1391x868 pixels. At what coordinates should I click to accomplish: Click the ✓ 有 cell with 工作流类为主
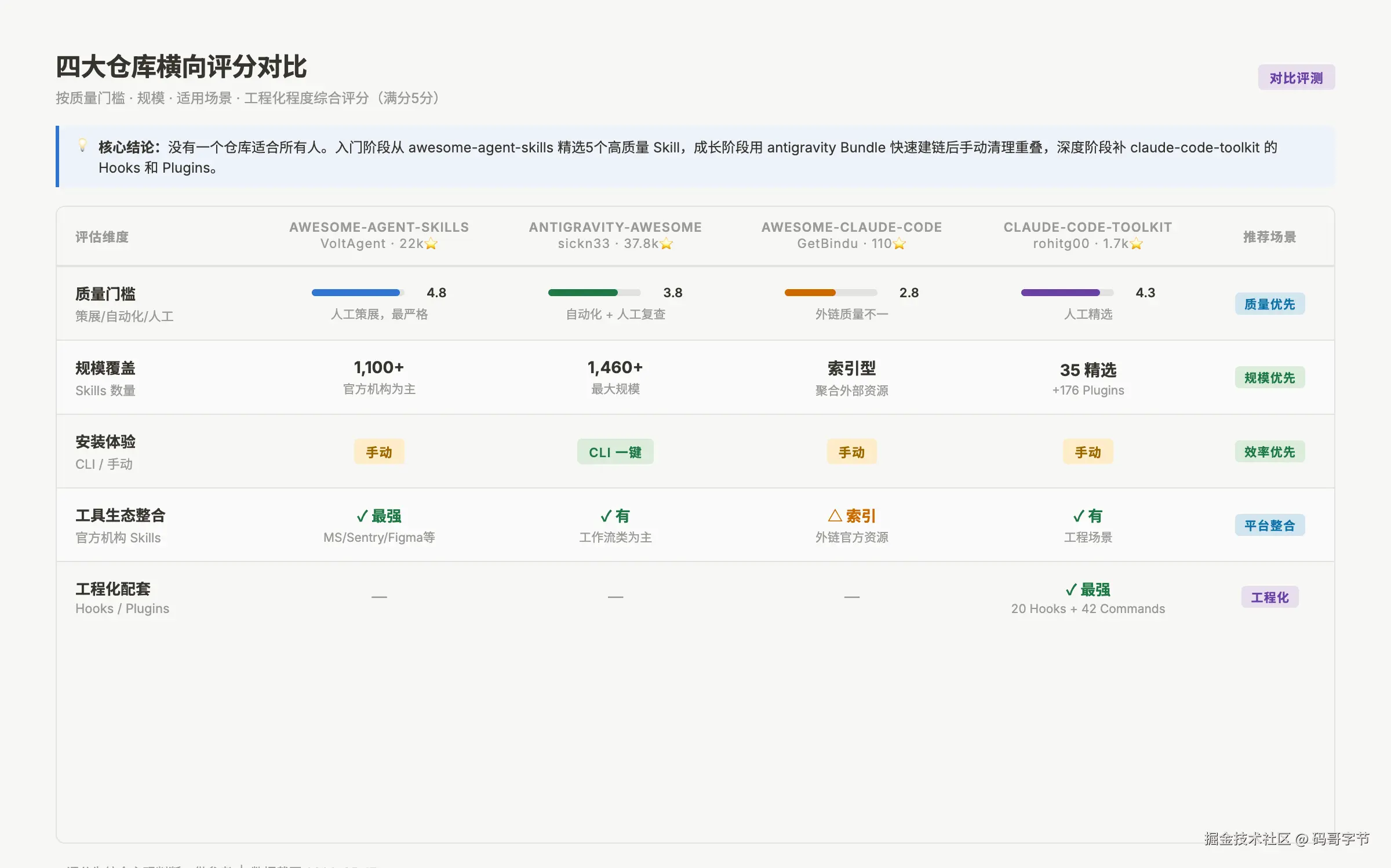click(x=615, y=516)
